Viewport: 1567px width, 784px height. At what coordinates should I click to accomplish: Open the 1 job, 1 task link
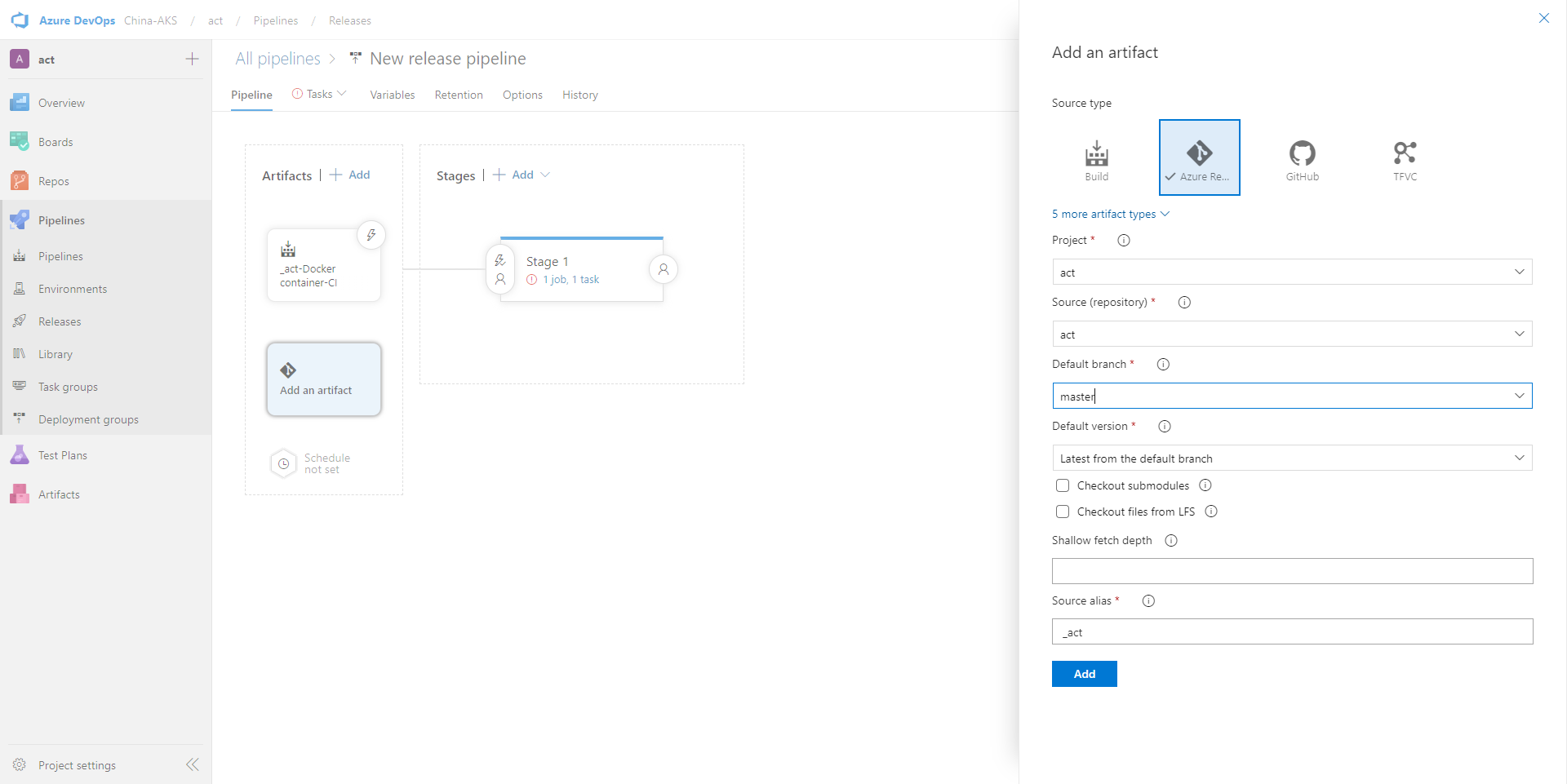point(570,279)
